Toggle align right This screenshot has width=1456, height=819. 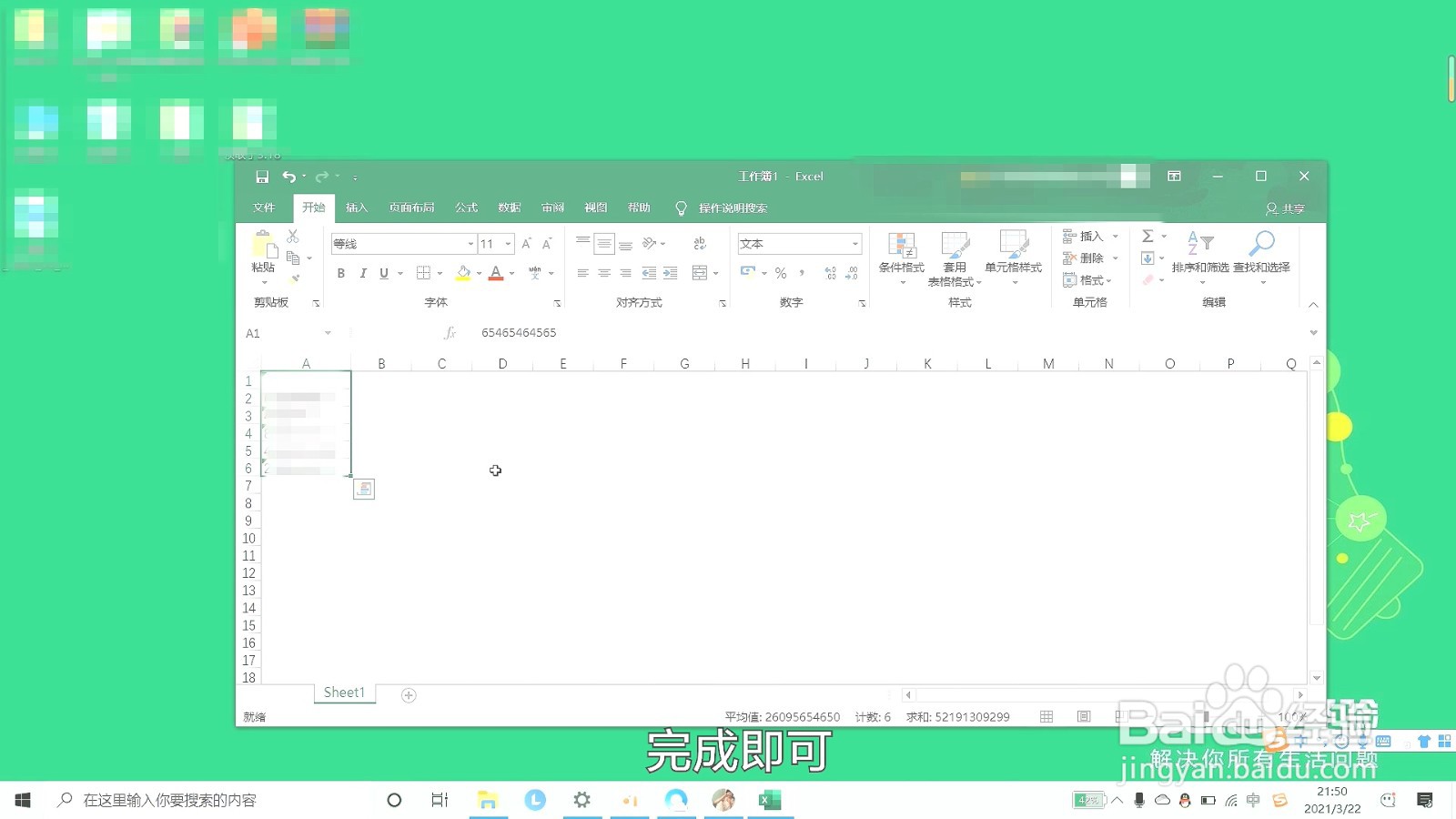coord(625,273)
